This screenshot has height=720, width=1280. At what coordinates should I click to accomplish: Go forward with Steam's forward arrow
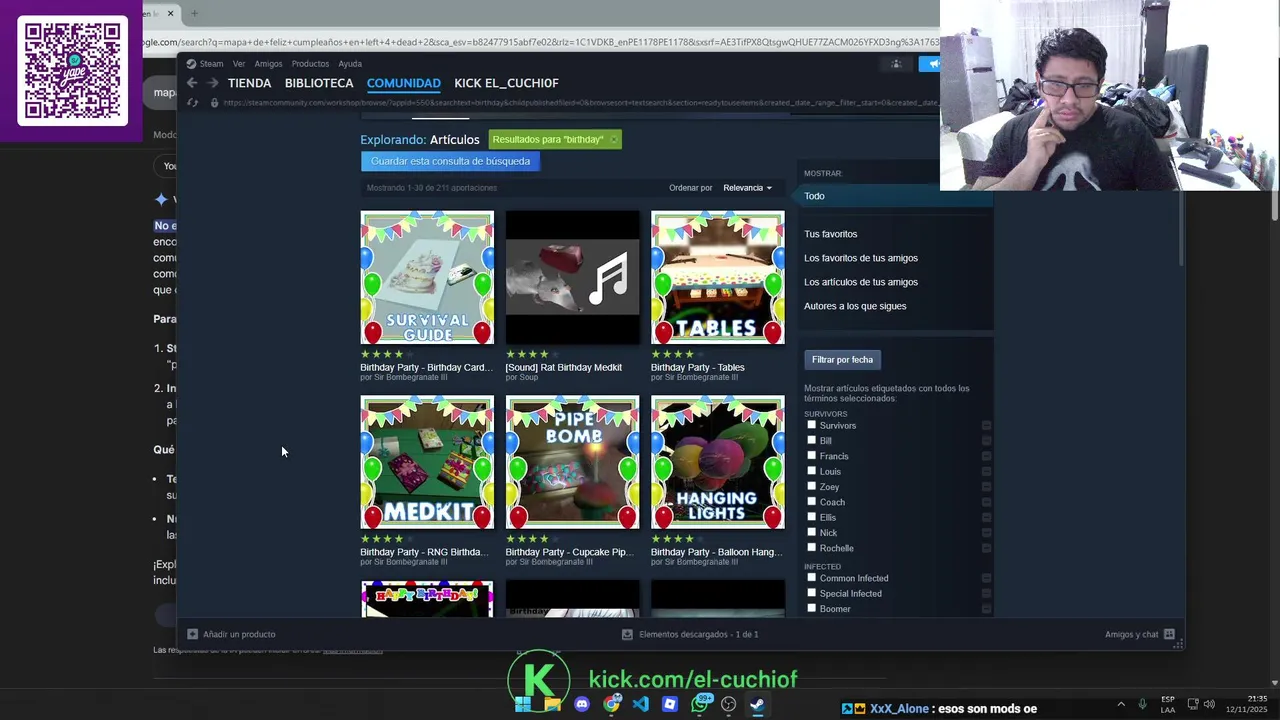(x=212, y=83)
